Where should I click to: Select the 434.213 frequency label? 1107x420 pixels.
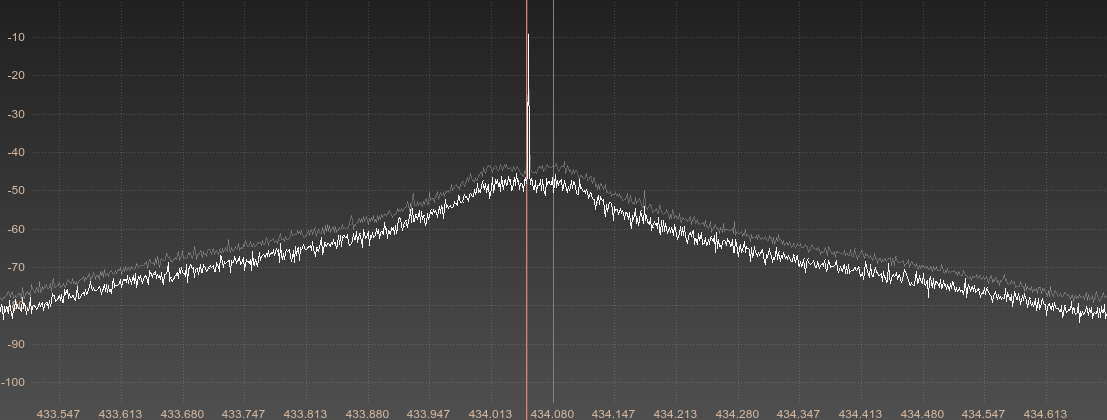[x=676, y=413]
